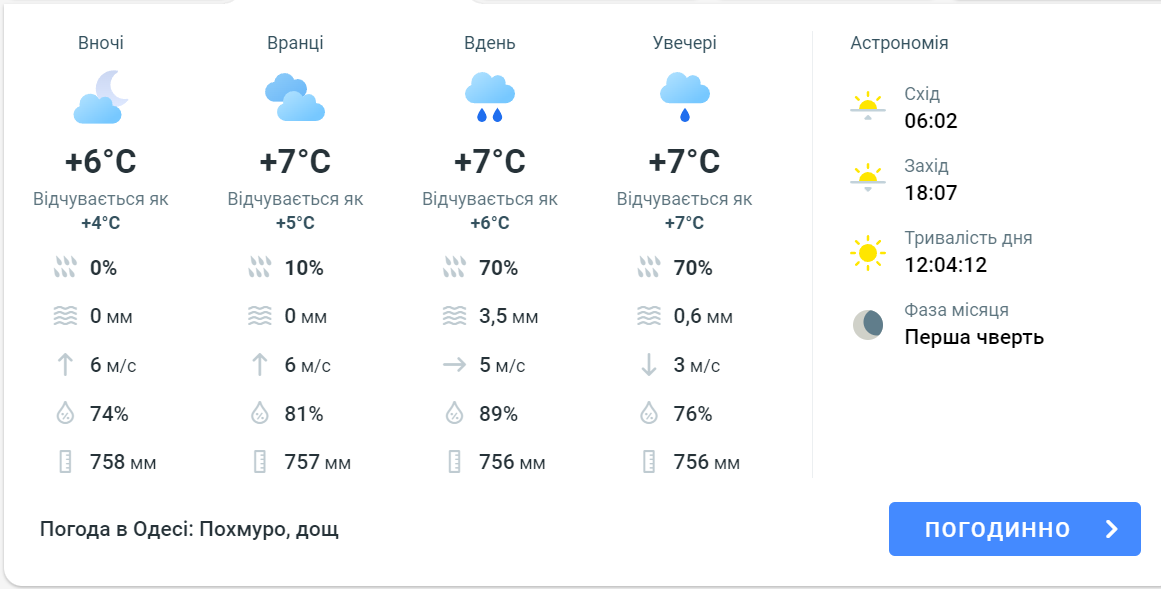Select the Увечері column heading
The width and height of the screenshot is (1161, 589).
click(685, 43)
